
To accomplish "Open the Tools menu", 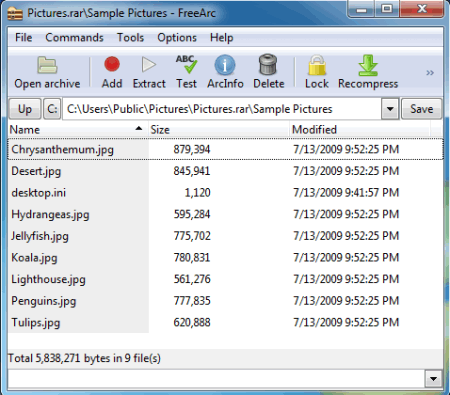I will pyautogui.click(x=130, y=38).
